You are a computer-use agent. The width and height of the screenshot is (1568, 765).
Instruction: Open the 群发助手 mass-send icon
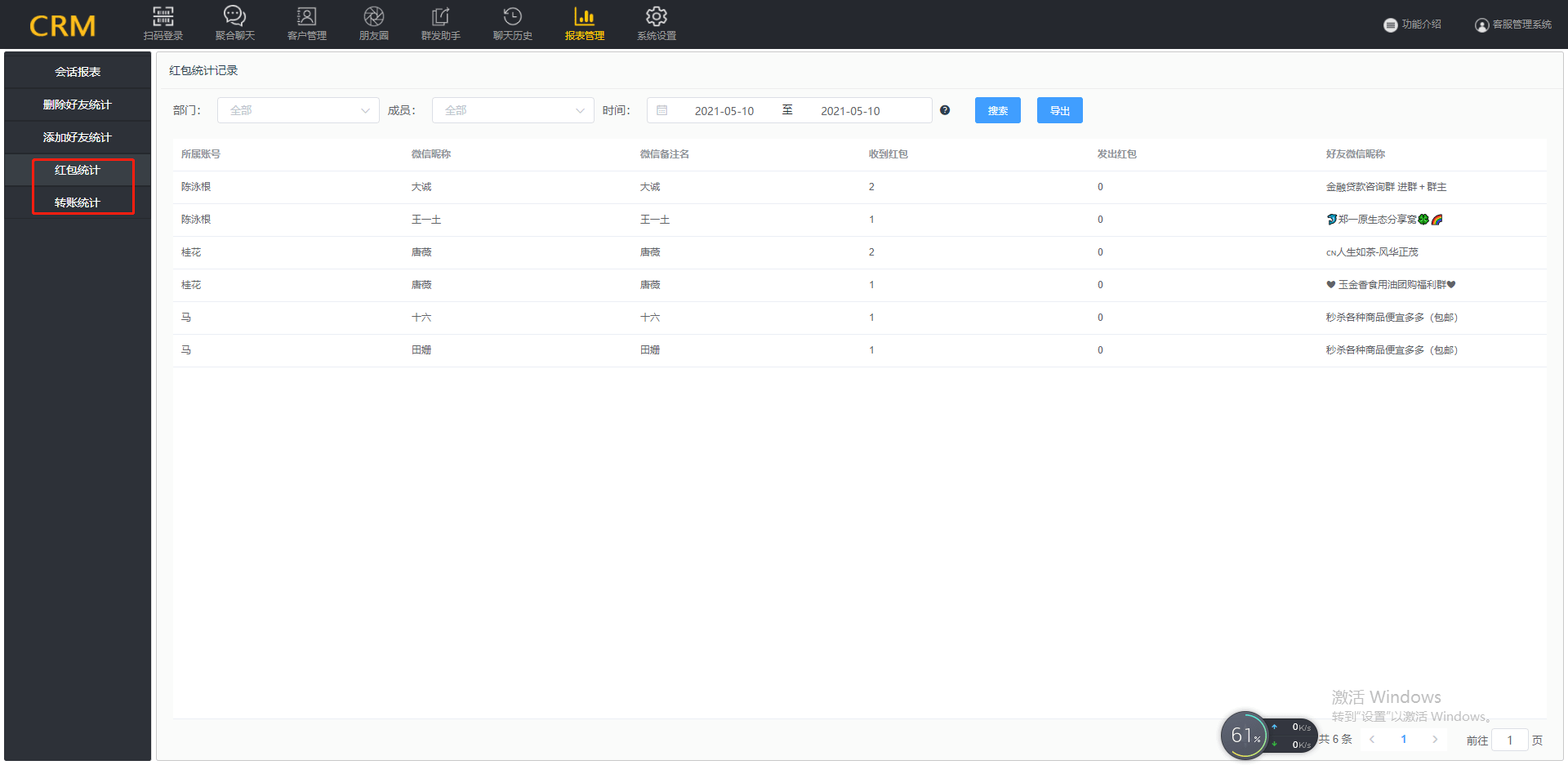tap(441, 16)
